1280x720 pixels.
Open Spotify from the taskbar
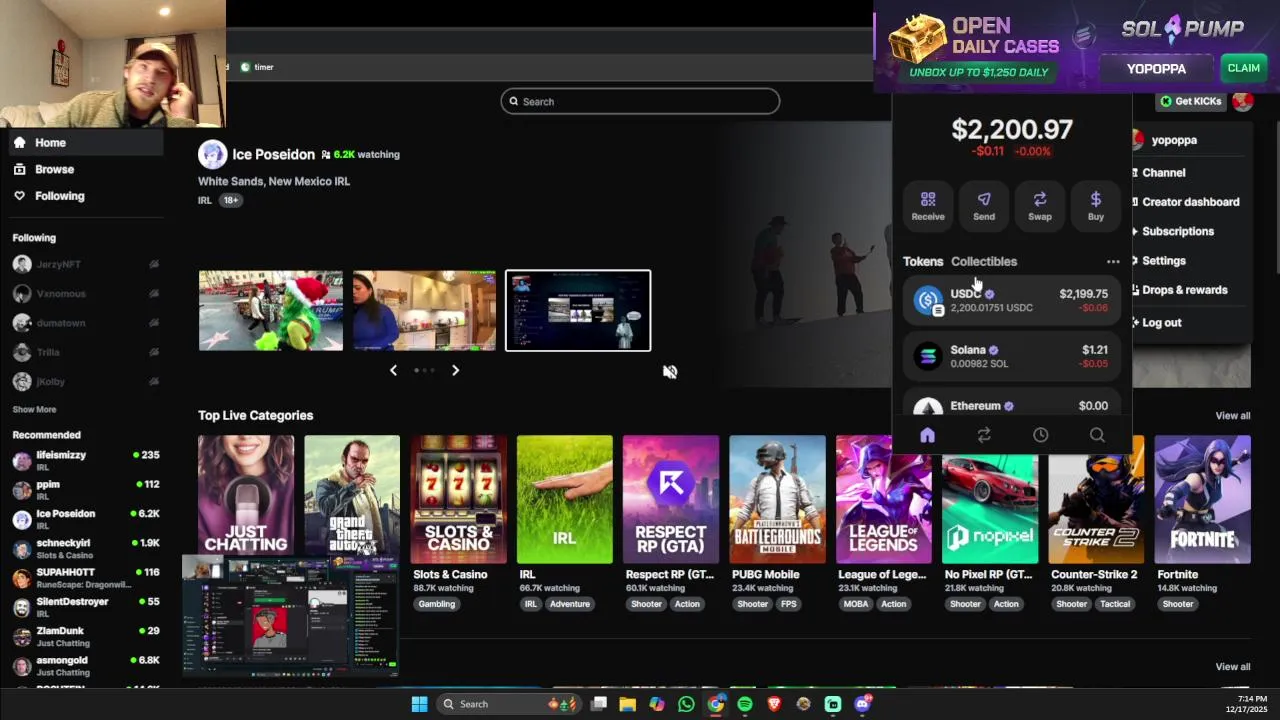tap(745, 704)
